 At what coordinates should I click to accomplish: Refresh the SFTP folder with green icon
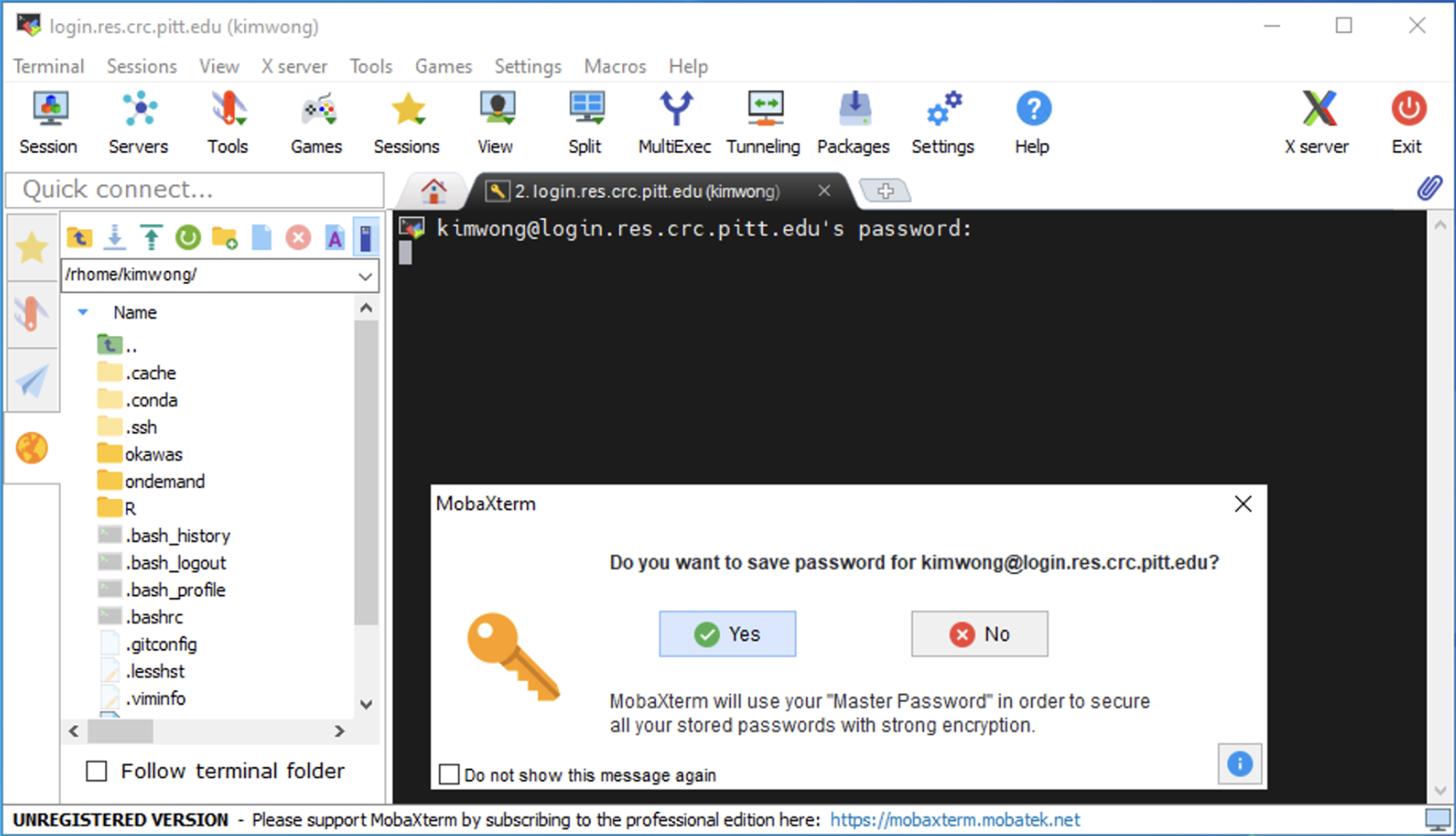(x=188, y=237)
